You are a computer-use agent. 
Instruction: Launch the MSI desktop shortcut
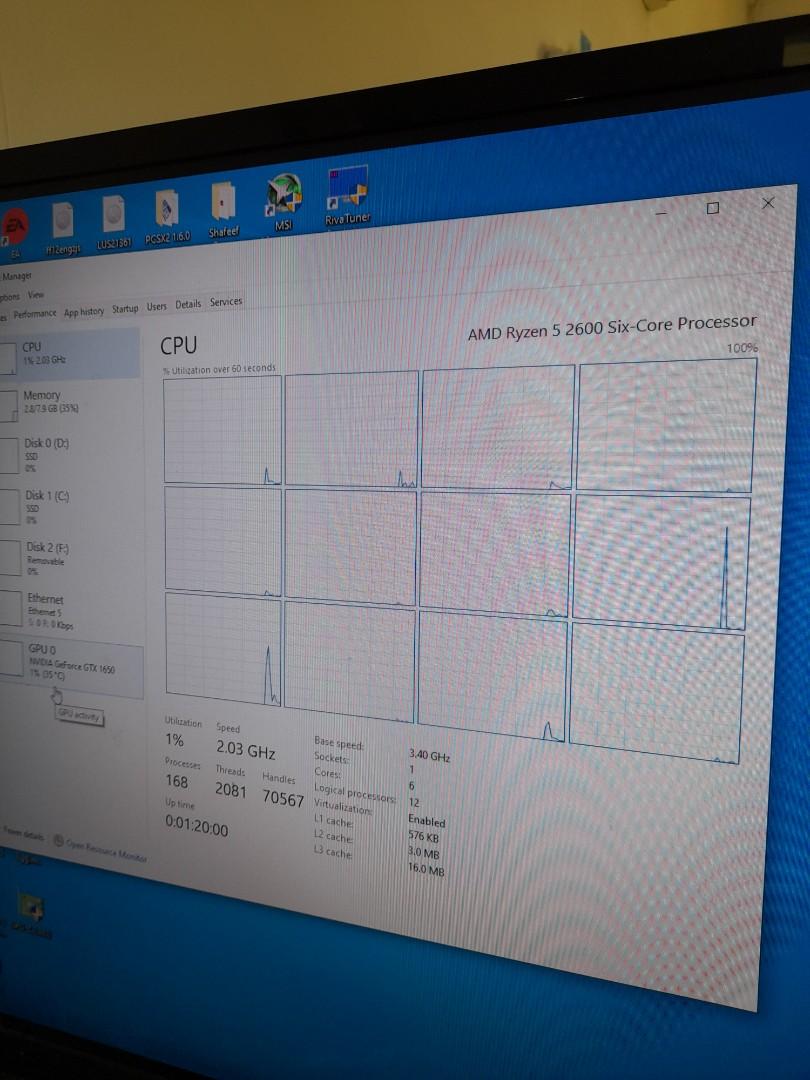tap(284, 202)
